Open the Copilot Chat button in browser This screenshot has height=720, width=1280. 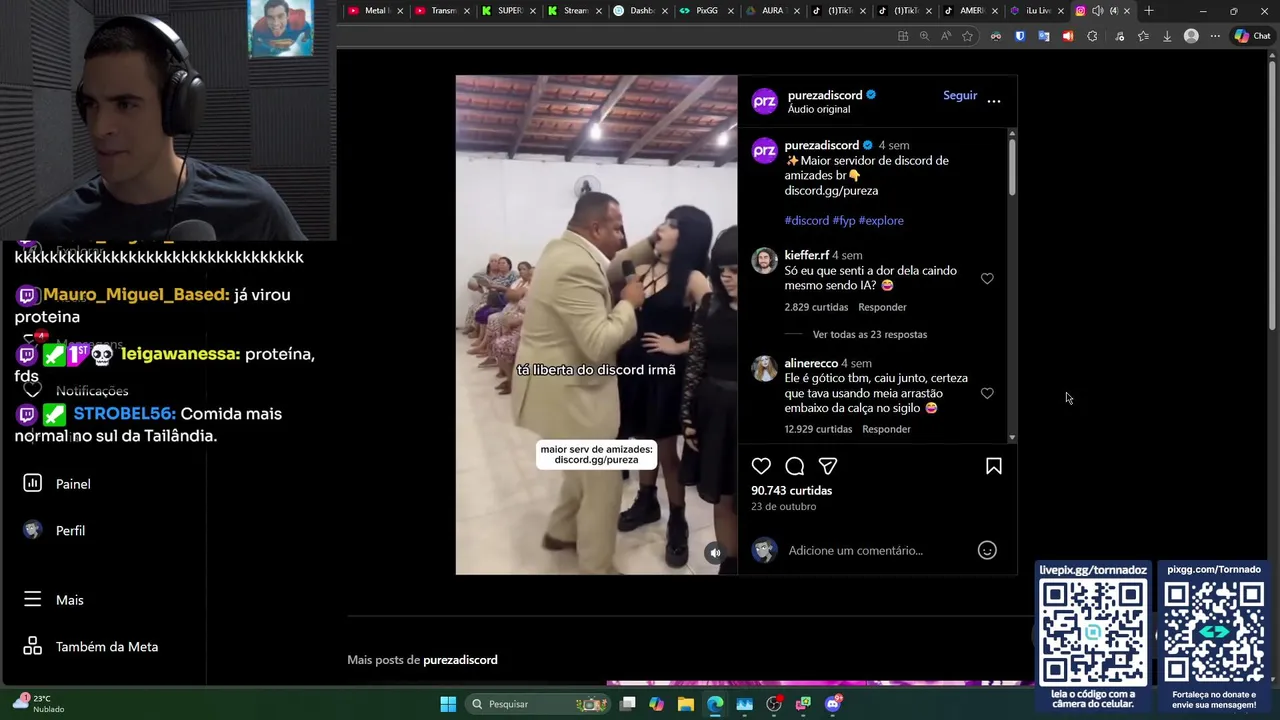point(1252,36)
